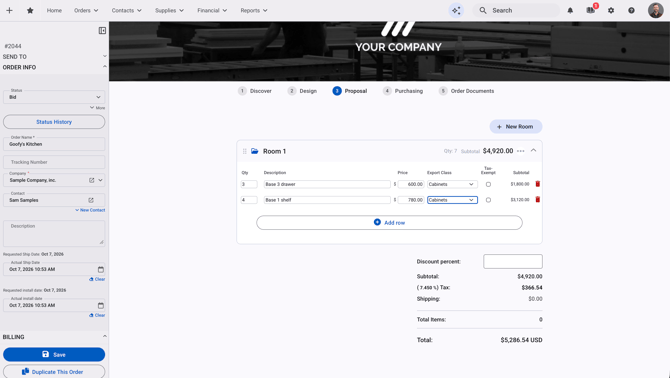The width and height of the screenshot is (670, 378).
Task: Open the messages icon with red badge
Action: coord(591,10)
